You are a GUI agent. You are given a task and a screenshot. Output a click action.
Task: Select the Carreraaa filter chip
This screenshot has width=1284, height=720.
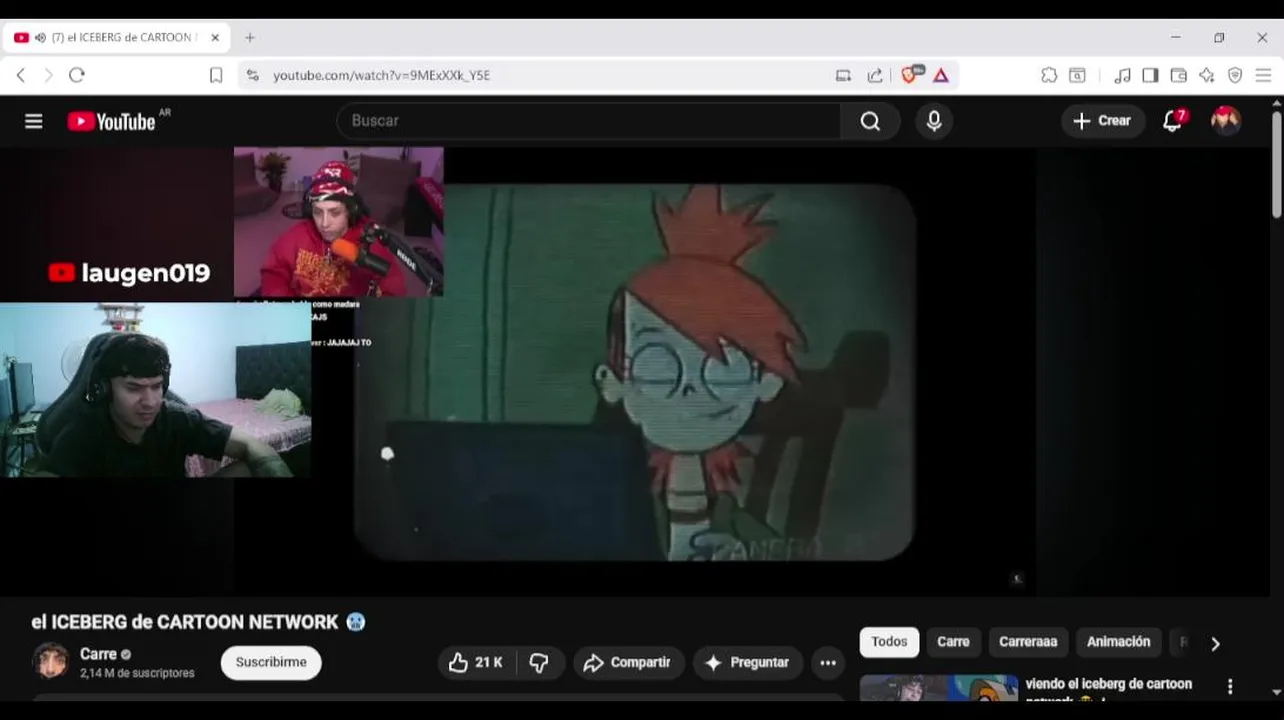(x=1028, y=642)
